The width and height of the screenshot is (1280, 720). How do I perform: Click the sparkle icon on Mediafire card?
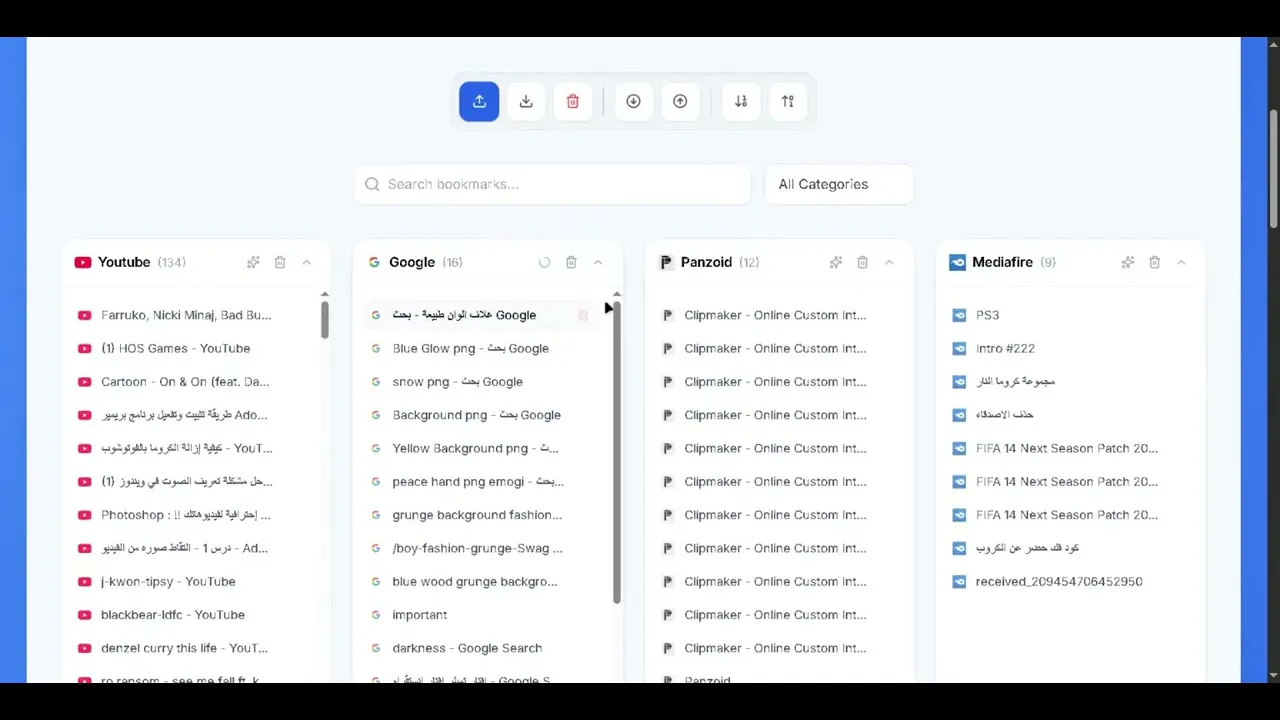(x=1127, y=262)
